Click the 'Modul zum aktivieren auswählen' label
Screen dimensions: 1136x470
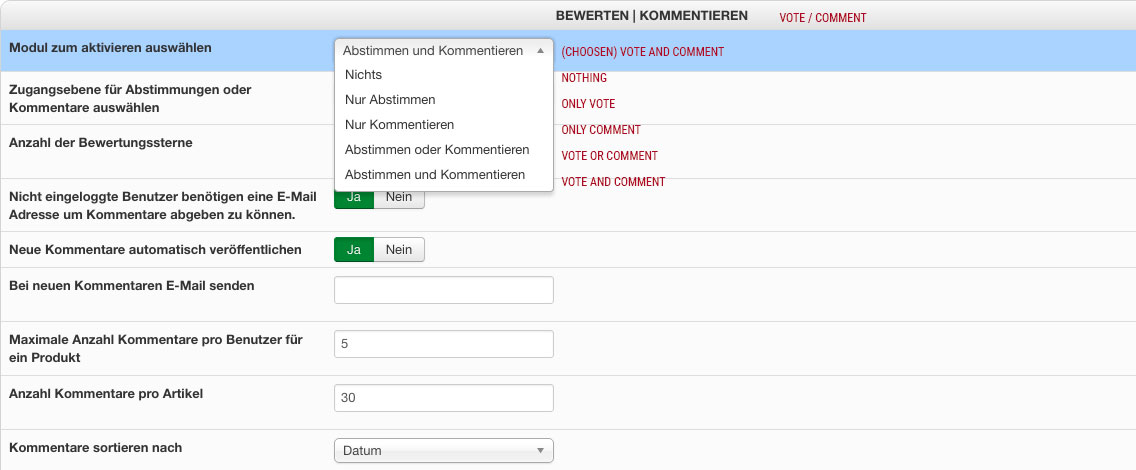(110, 47)
